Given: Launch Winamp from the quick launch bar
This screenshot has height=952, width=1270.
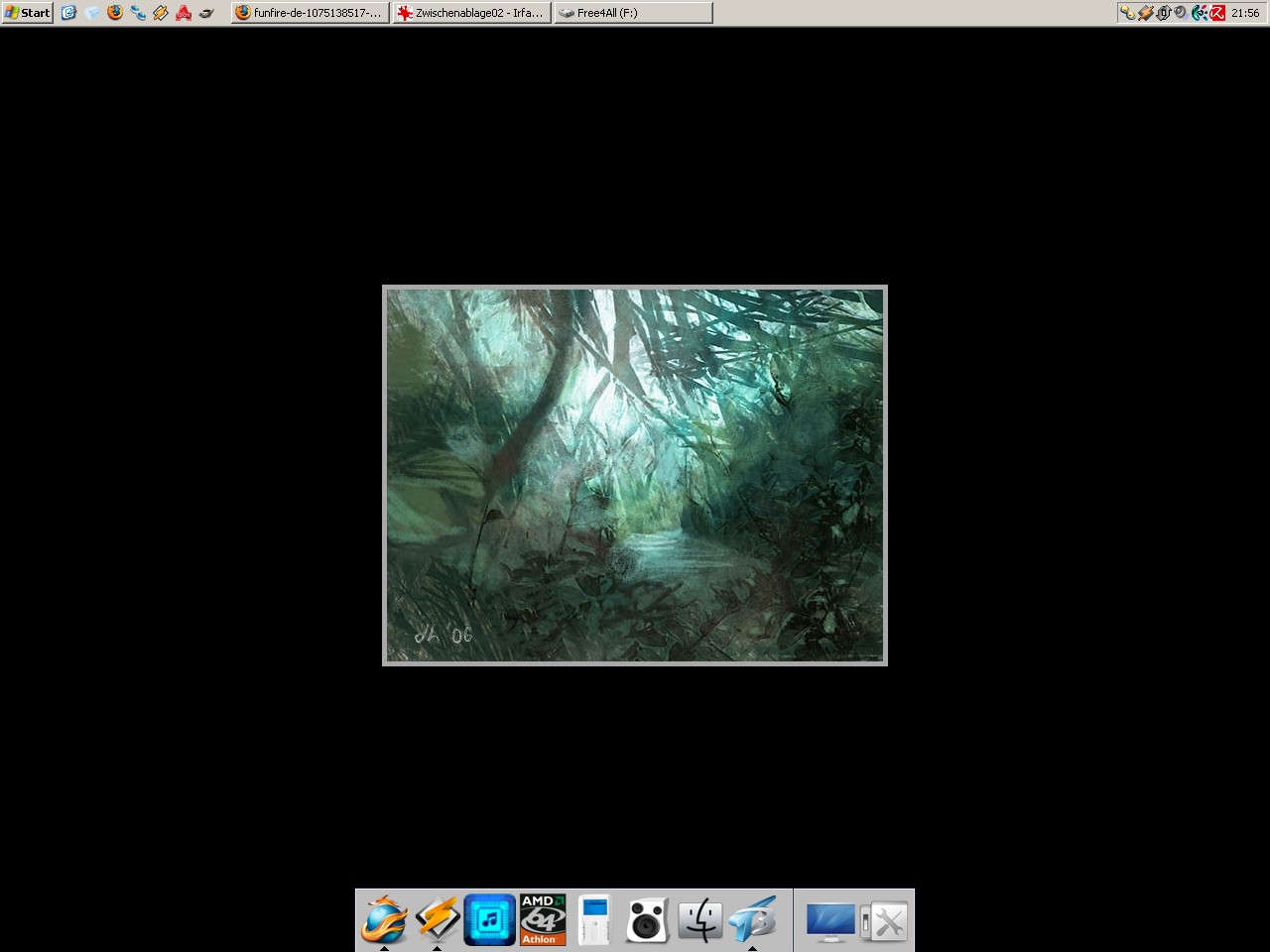Looking at the screenshot, I should click(x=161, y=13).
